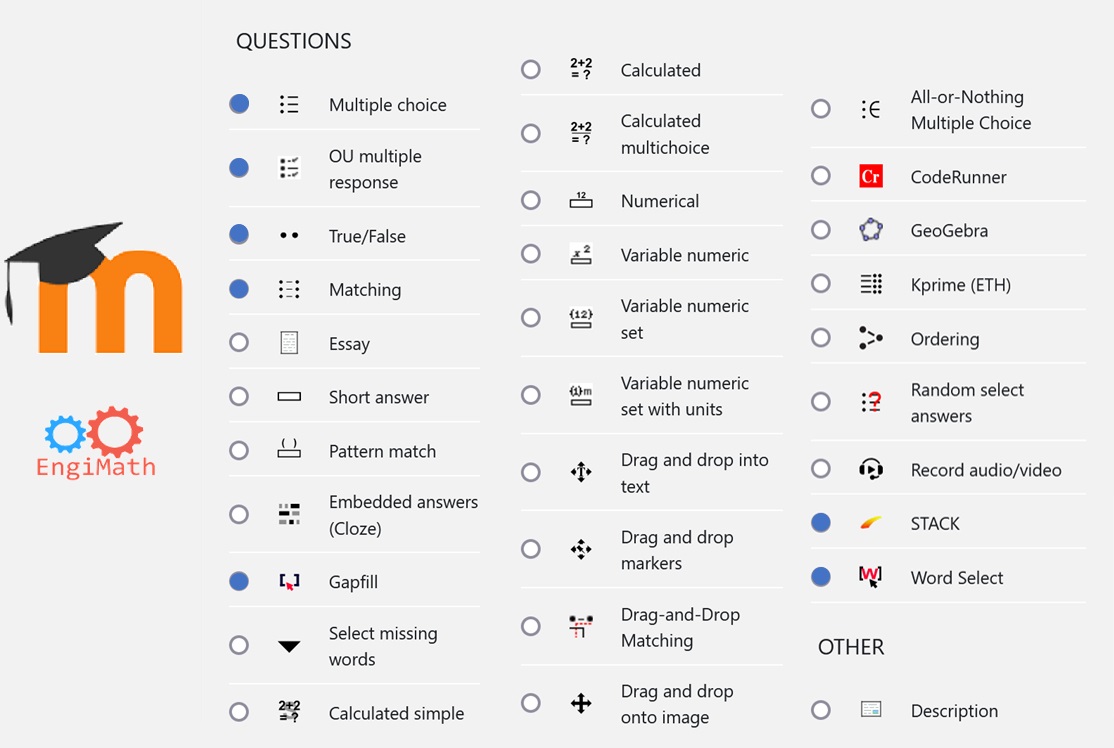Click the Drag-and-Drop Matching icon

point(581,627)
